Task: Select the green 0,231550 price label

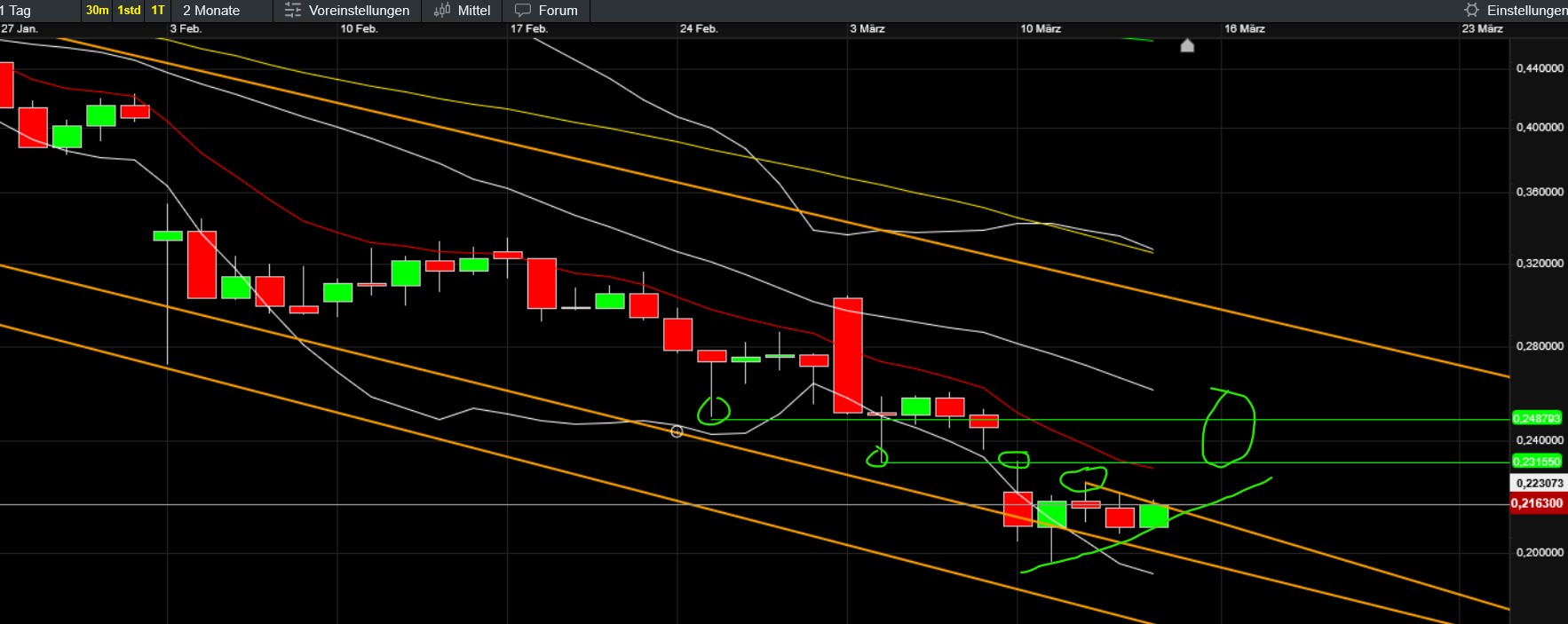Action: (x=1537, y=462)
